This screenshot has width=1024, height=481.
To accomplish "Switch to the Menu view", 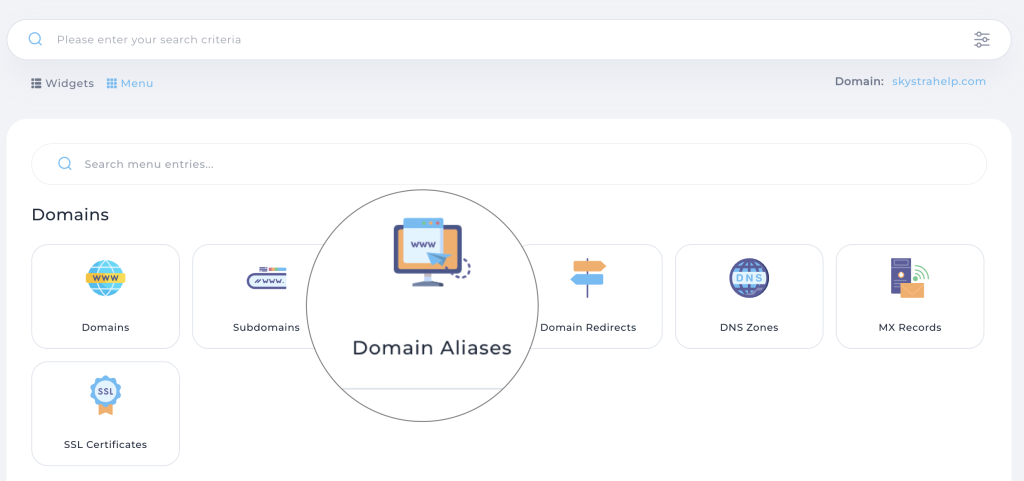I will click(130, 83).
